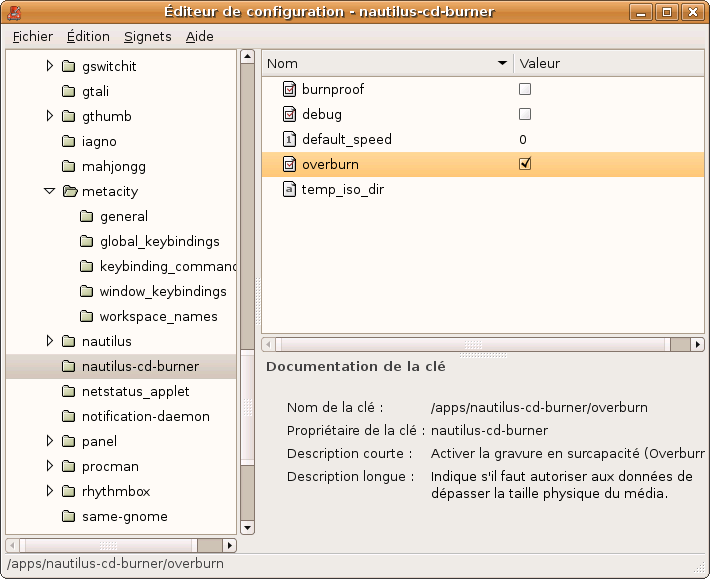Viewport: 710px width, 579px height.
Task: Expand the gthumb tree node
Action: (50, 116)
